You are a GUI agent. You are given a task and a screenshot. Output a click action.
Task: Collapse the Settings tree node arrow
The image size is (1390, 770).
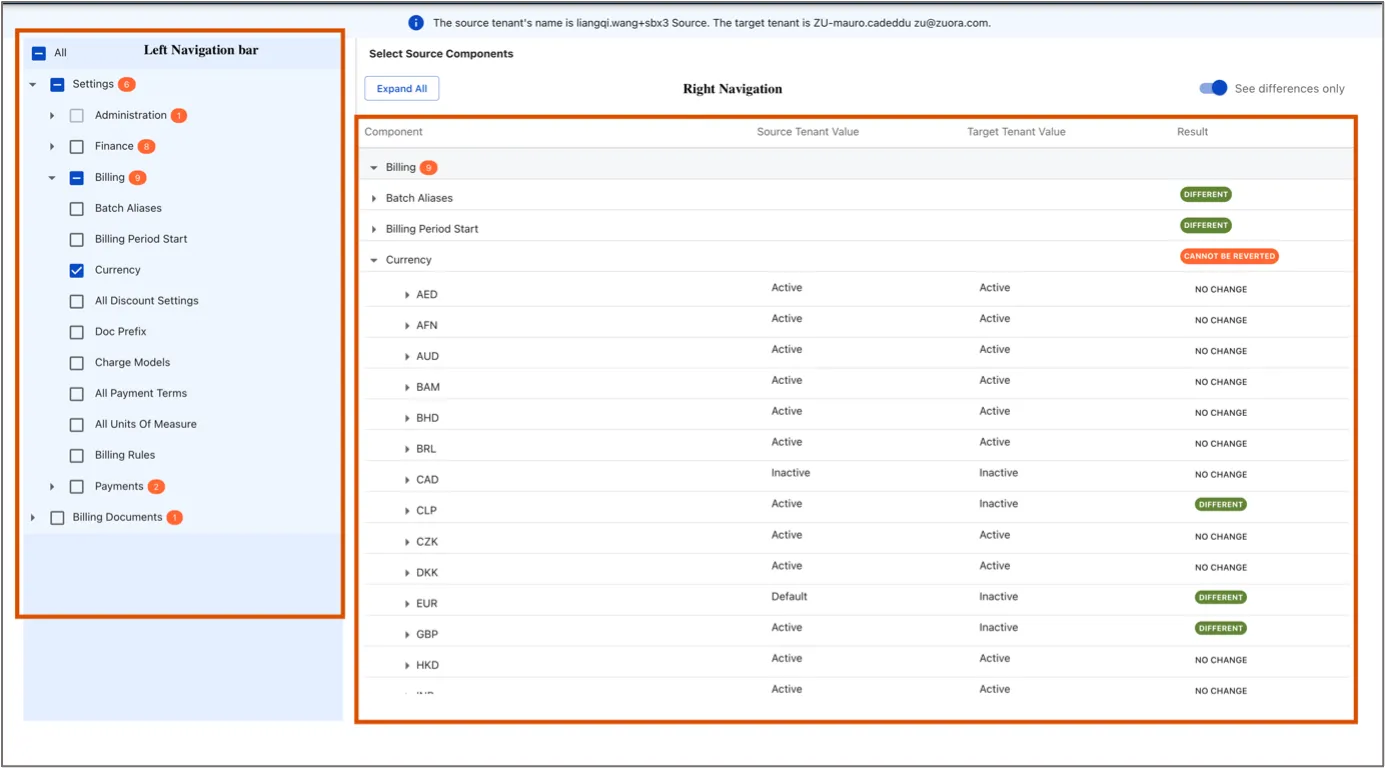(33, 85)
